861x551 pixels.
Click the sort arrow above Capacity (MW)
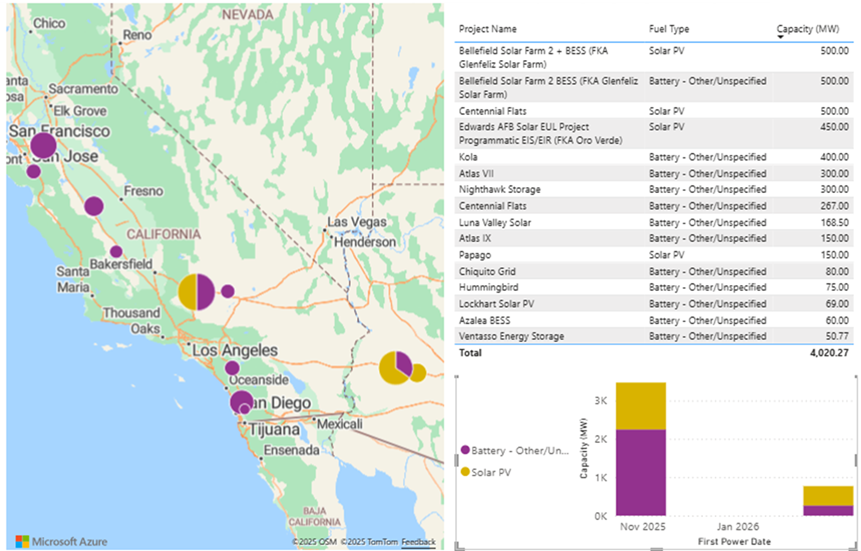click(781, 38)
